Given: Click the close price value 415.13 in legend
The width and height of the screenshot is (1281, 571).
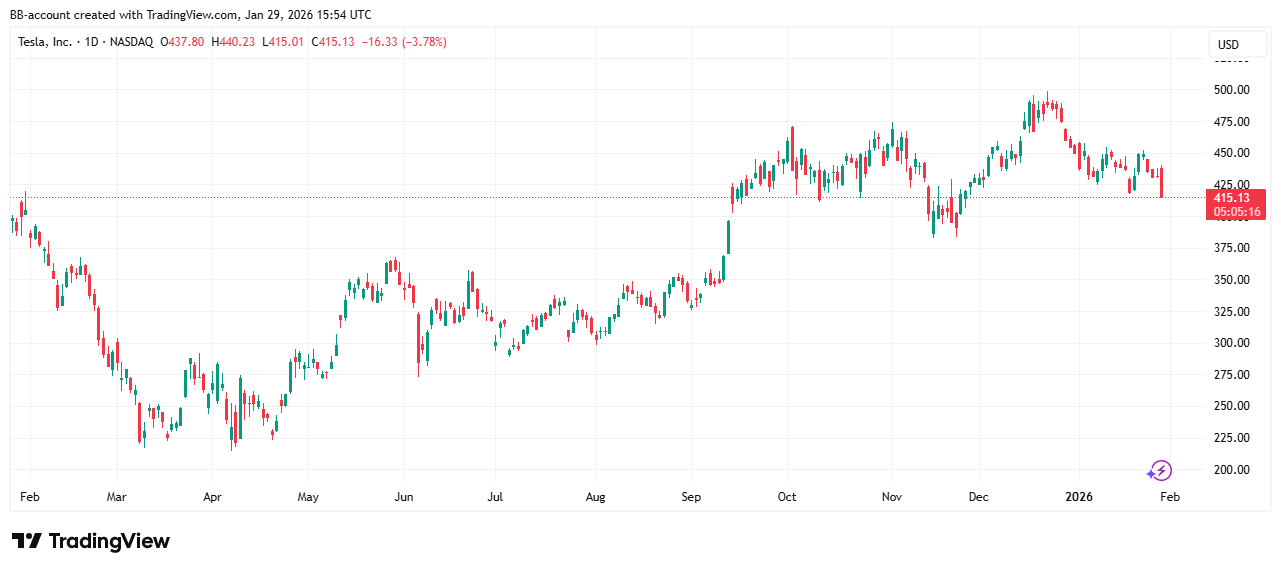Looking at the screenshot, I should tap(335, 42).
